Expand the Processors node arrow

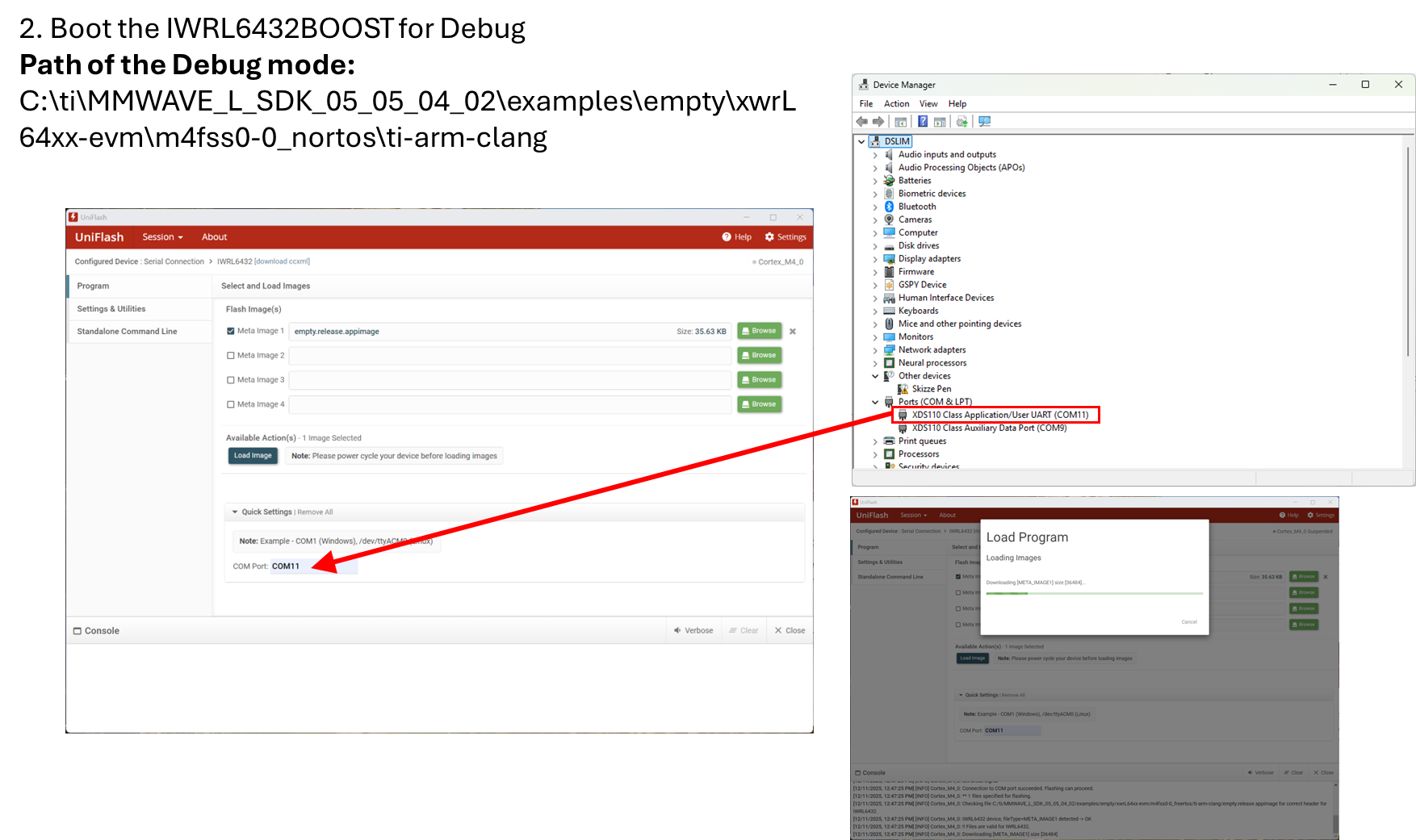[x=875, y=454]
